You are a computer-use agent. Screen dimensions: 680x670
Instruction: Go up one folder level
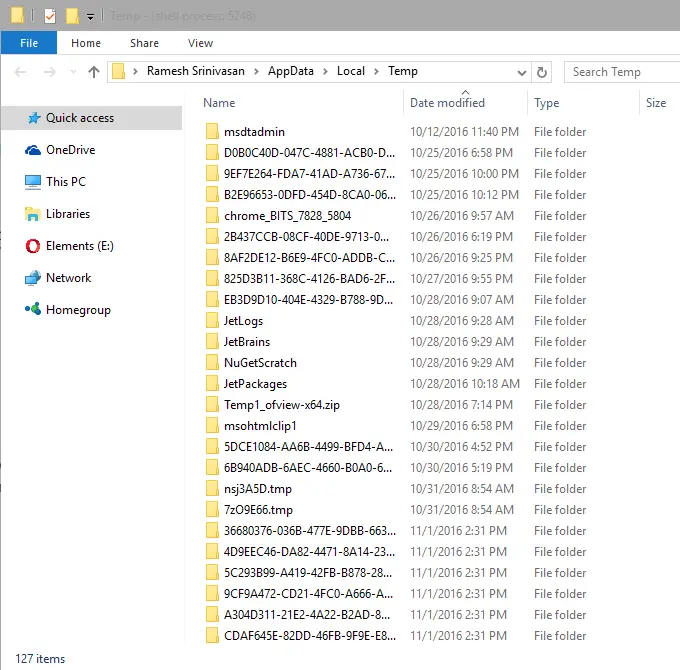94,72
